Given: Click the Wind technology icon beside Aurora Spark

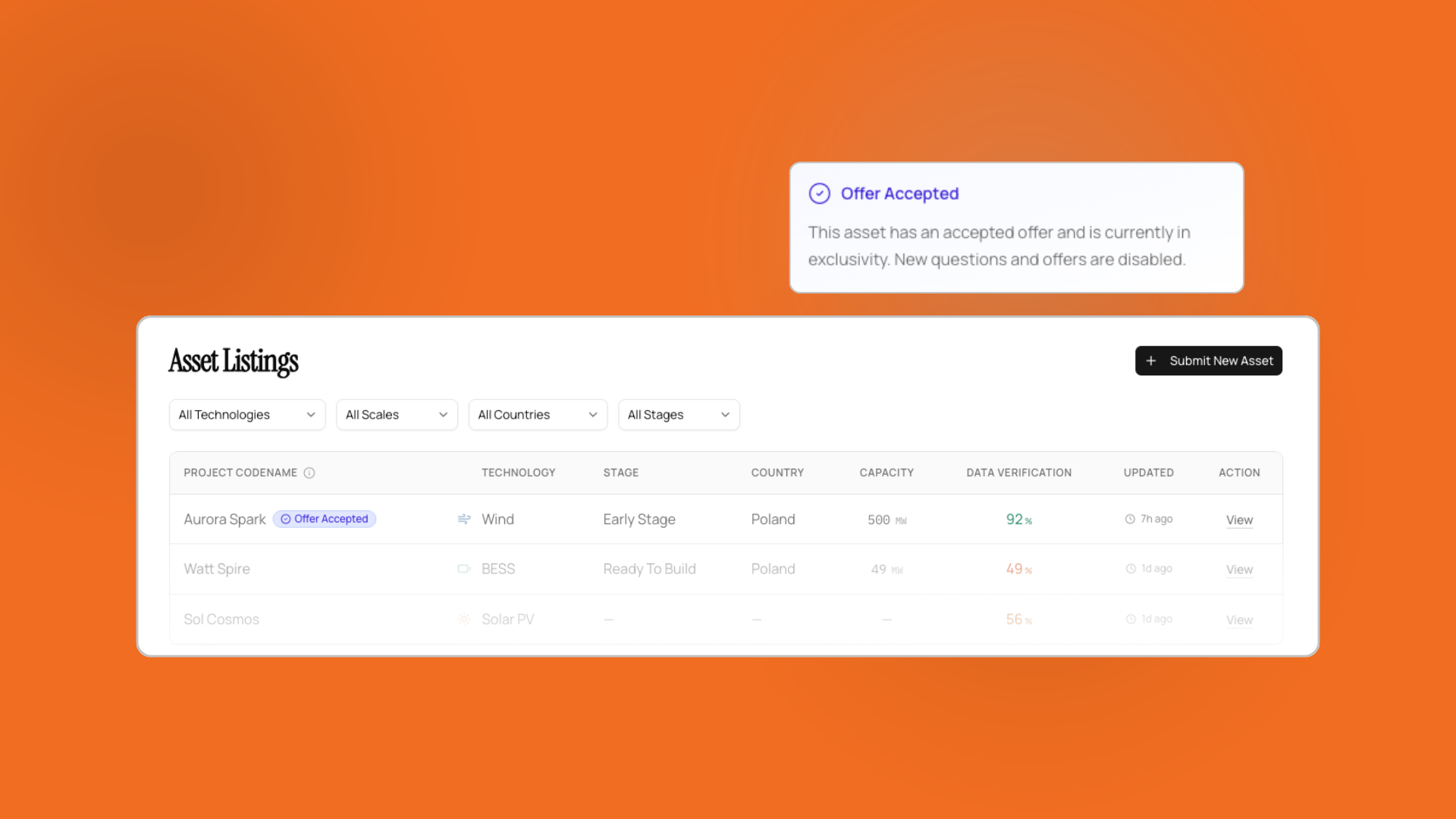Looking at the screenshot, I should point(464,519).
